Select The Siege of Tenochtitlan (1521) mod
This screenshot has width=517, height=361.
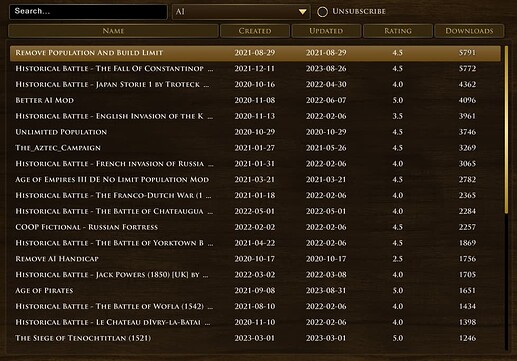[x=255, y=338]
